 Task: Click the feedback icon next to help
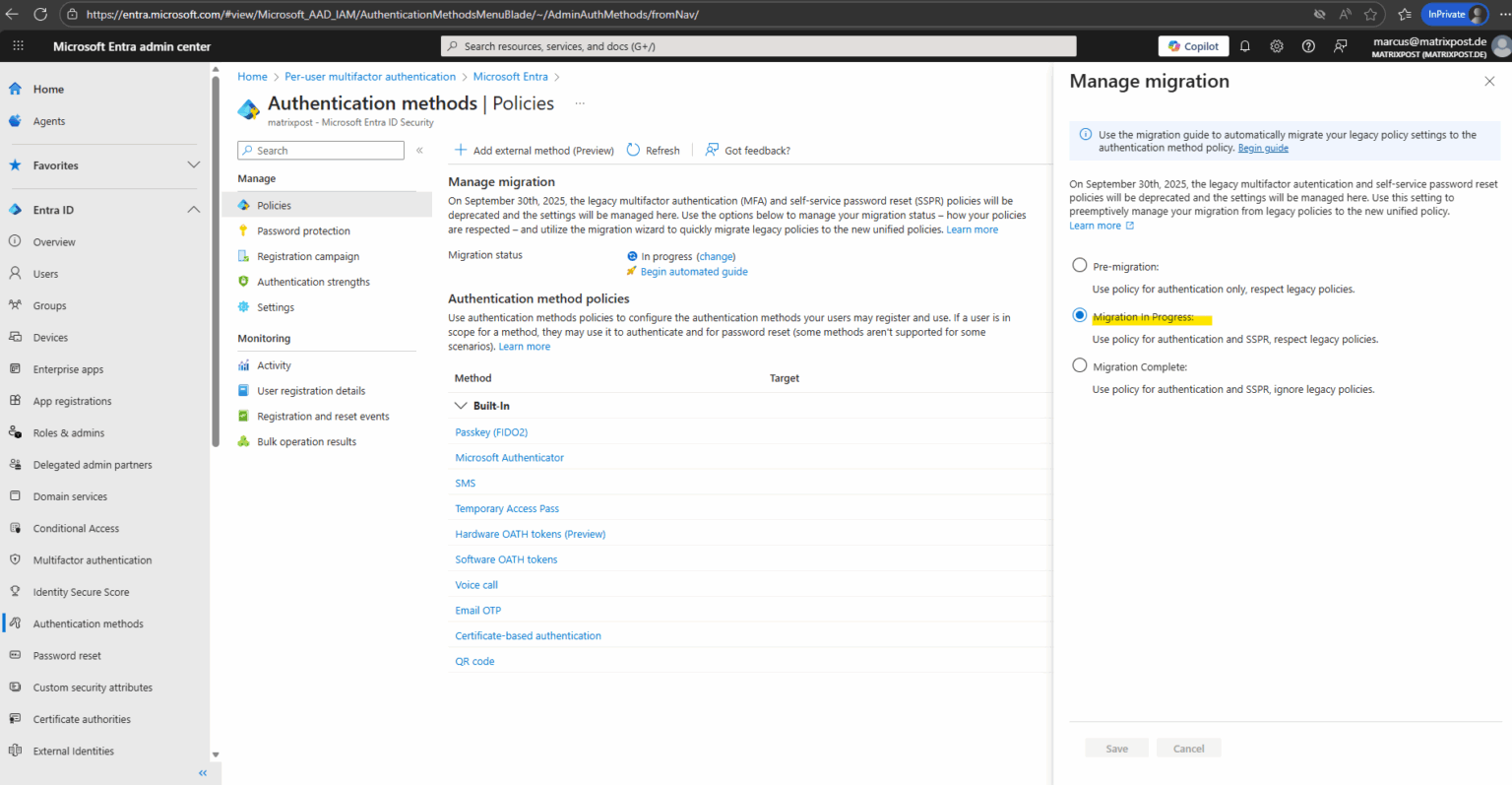1341,45
